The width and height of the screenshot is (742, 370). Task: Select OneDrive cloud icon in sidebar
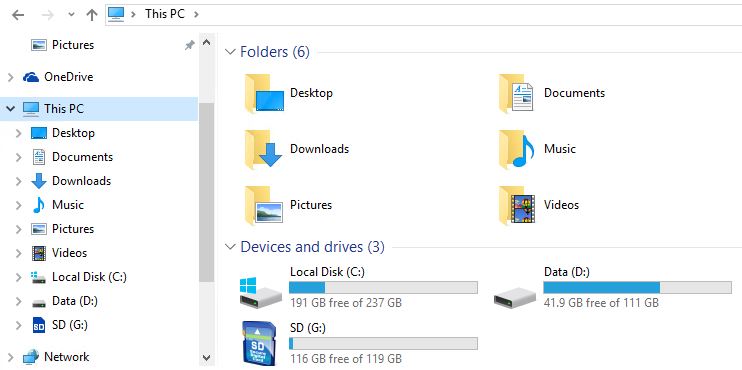pyautogui.click(x=31, y=77)
